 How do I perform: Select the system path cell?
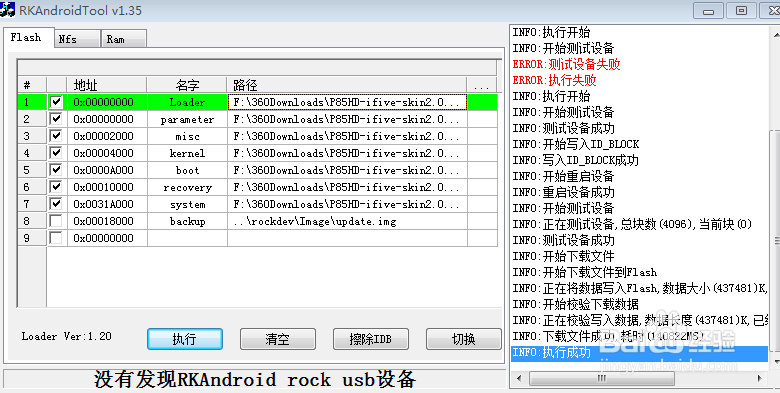pos(347,204)
